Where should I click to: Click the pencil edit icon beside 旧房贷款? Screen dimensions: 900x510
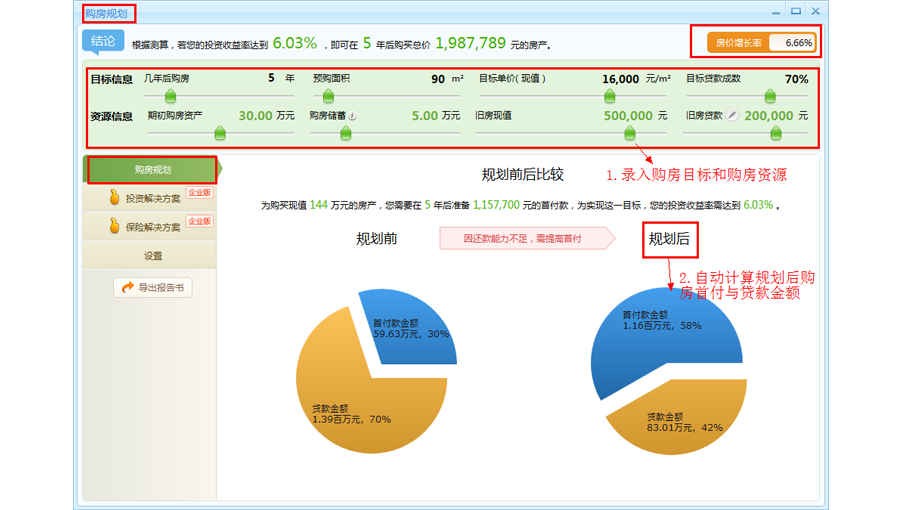tap(732, 116)
